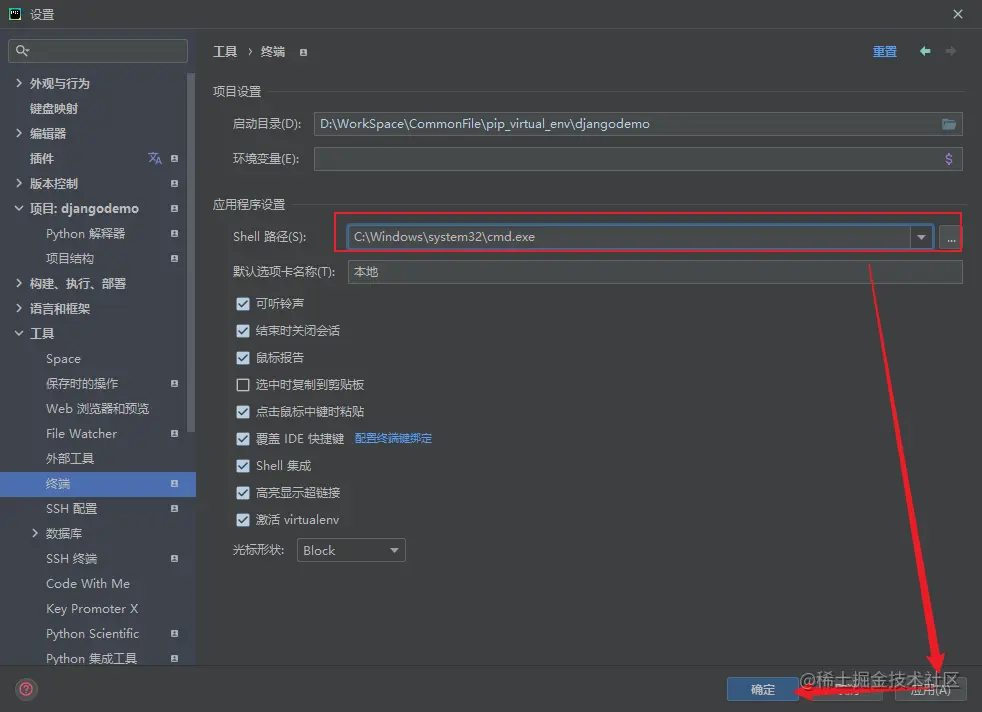This screenshot has width=982, height=712.
Task: Disable the 激活 virtualenv checkbox
Action: coord(243,520)
